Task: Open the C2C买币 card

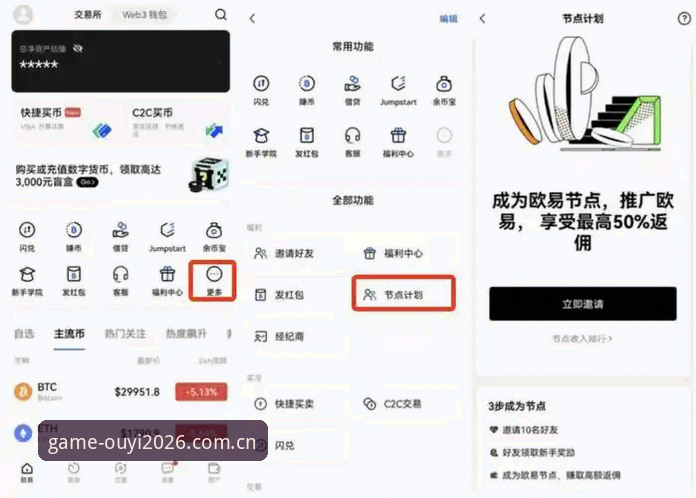Action: point(178,122)
